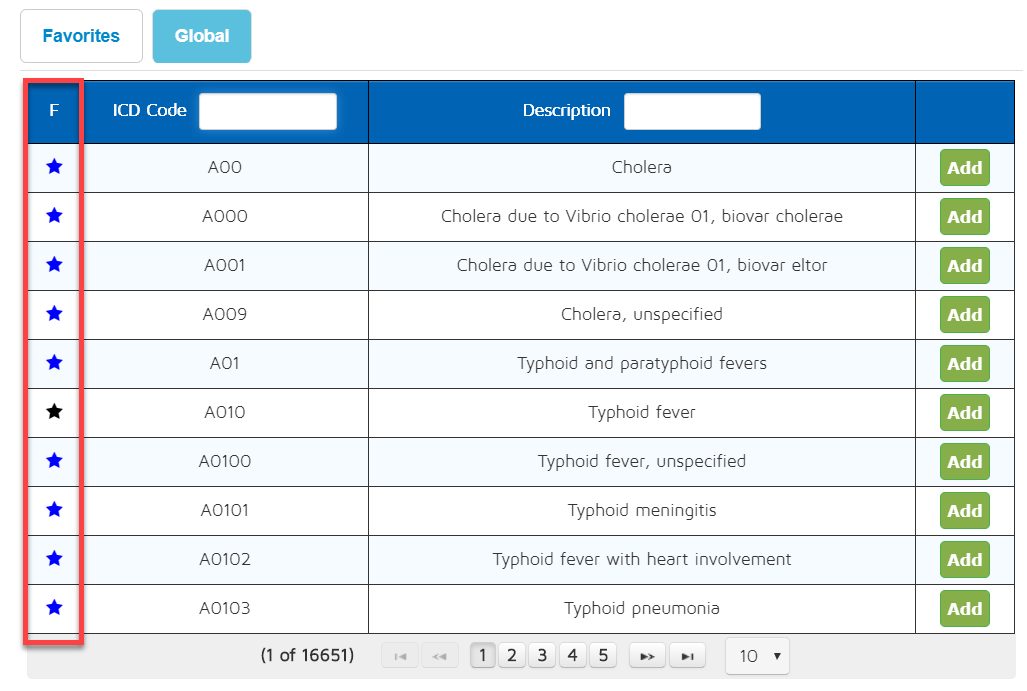
Task: Jump to the last page of results
Action: (x=687, y=656)
